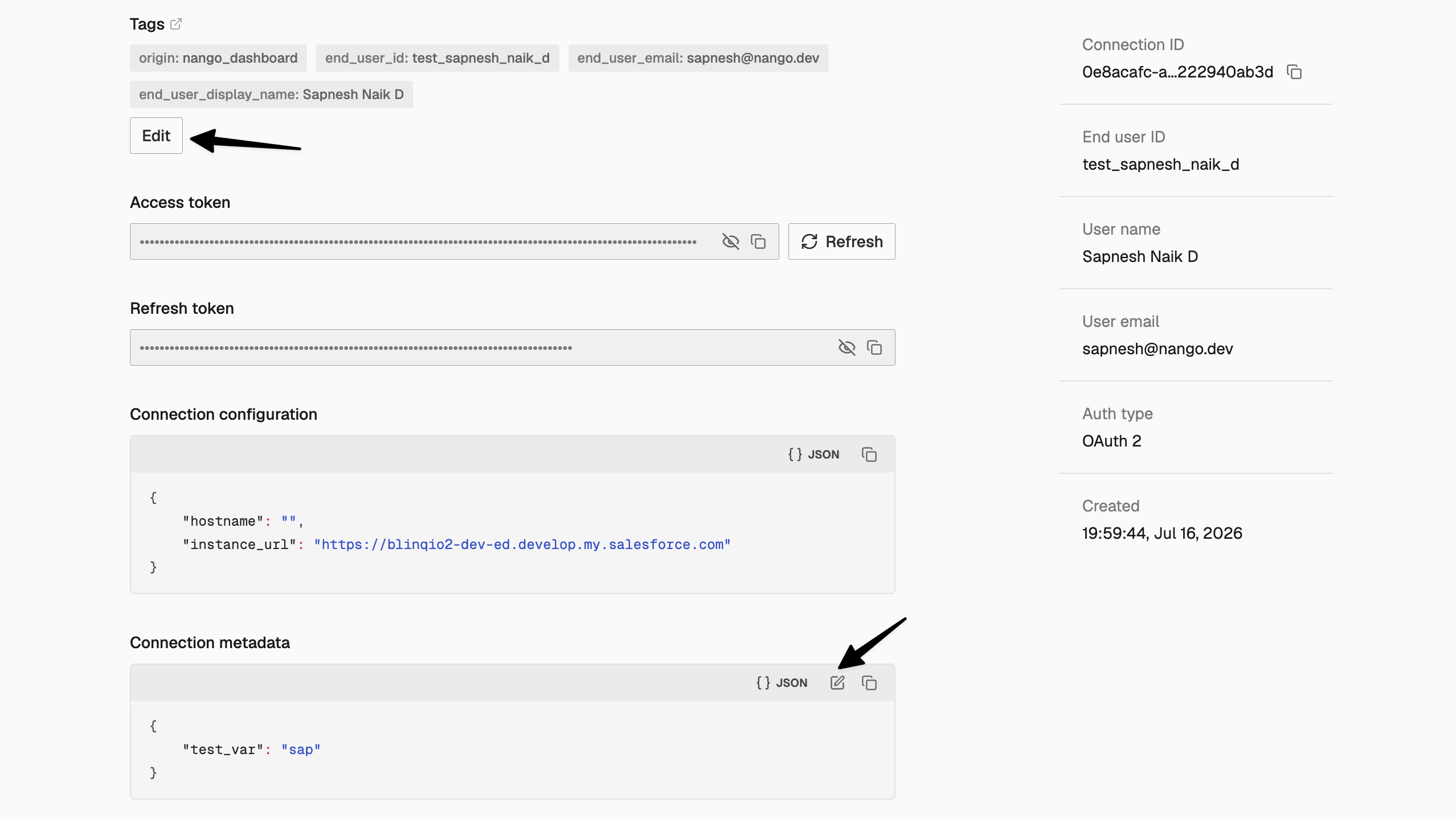Viewport: 1456px width, 819px height.
Task: Copy the Connection ID
Action: [1294, 72]
